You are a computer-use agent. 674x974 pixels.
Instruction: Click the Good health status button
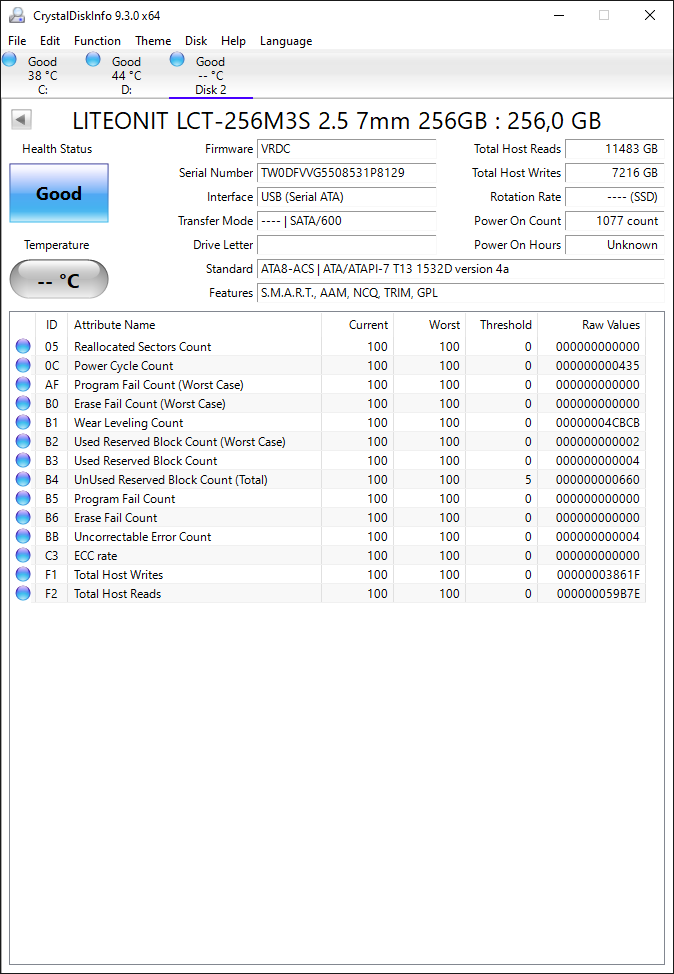pyautogui.click(x=59, y=193)
